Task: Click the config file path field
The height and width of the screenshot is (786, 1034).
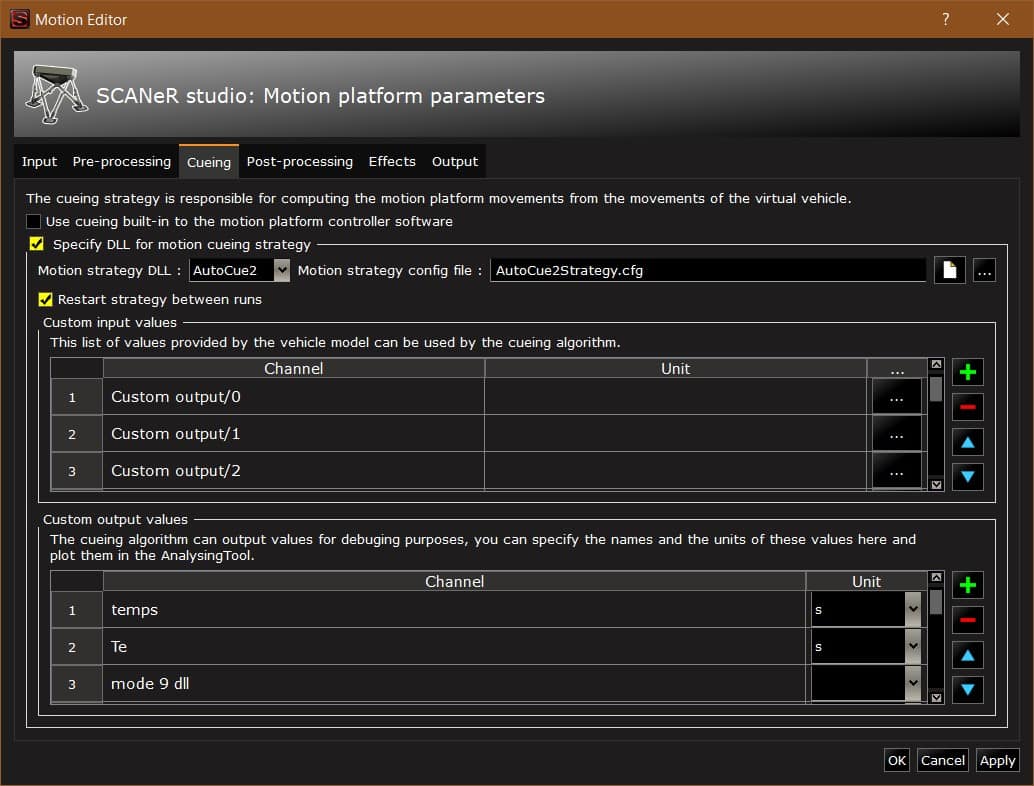Action: (x=708, y=270)
